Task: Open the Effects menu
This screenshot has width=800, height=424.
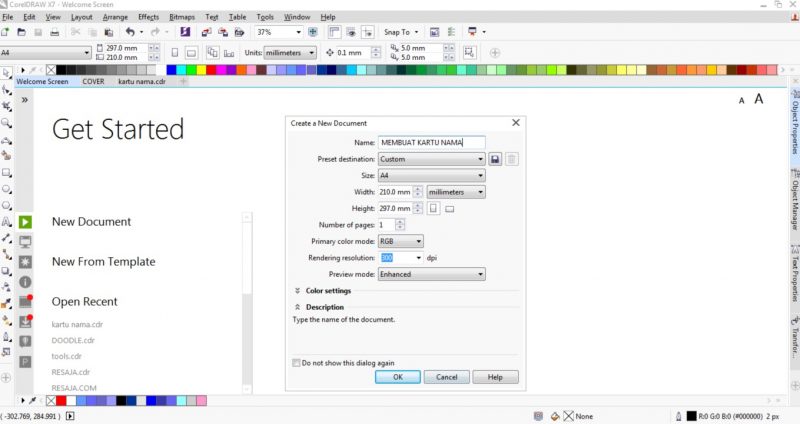Action: (x=148, y=17)
